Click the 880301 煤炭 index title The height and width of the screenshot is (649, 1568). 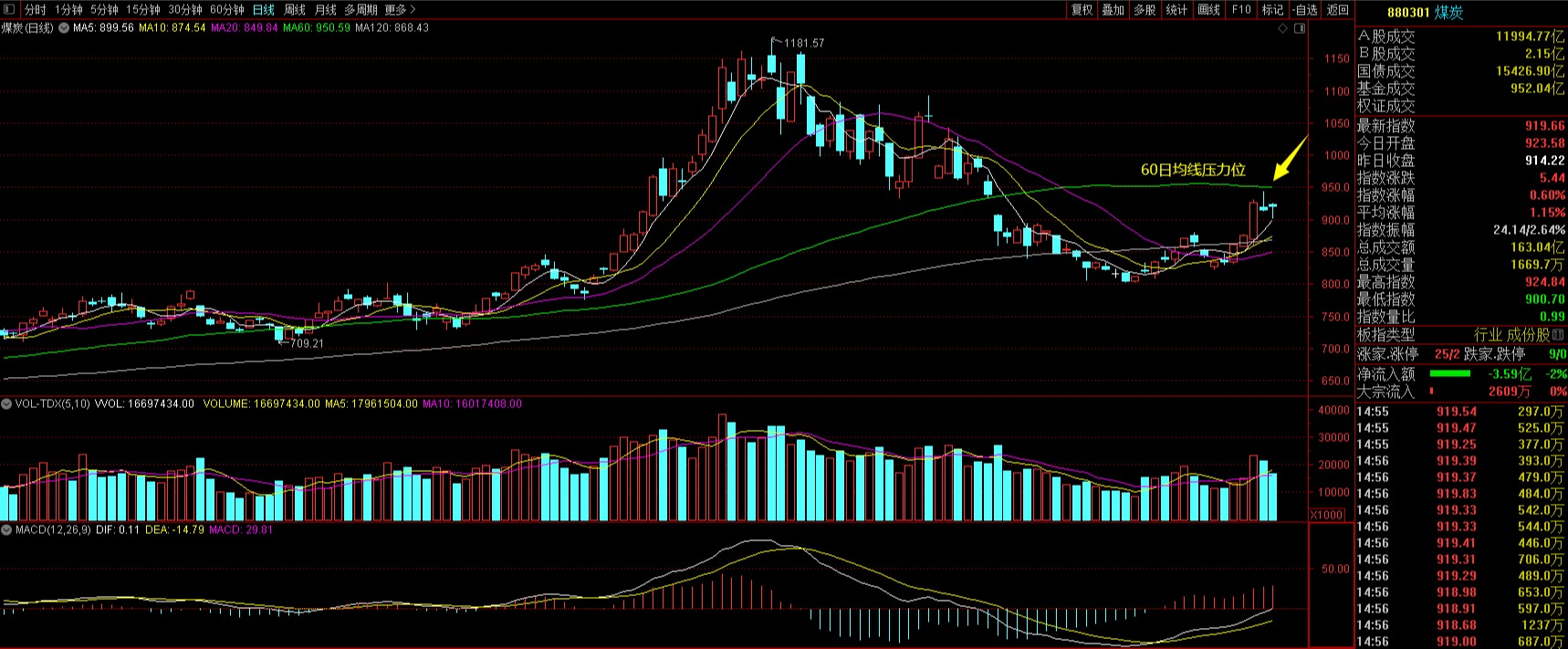1425,12
